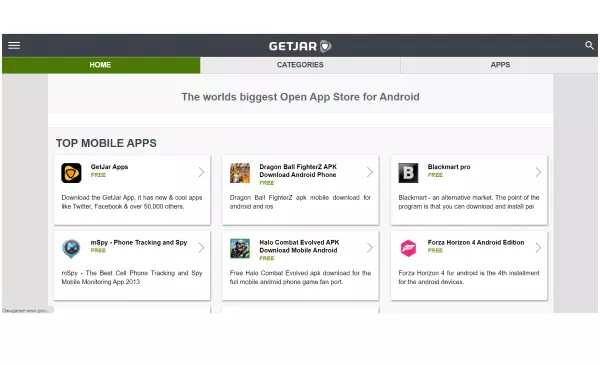Open the Forza Horizon 4 pink icon
This screenshot has height=365, width=600.
coord(408,248)
